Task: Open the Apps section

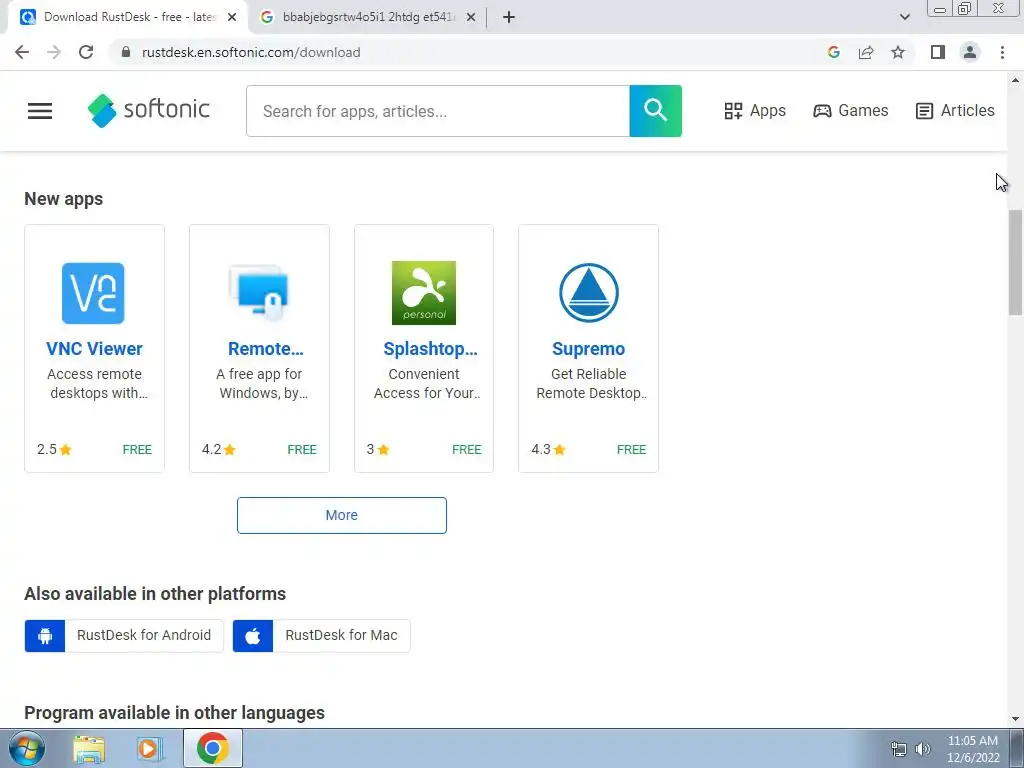Action: tap(755, 110)
